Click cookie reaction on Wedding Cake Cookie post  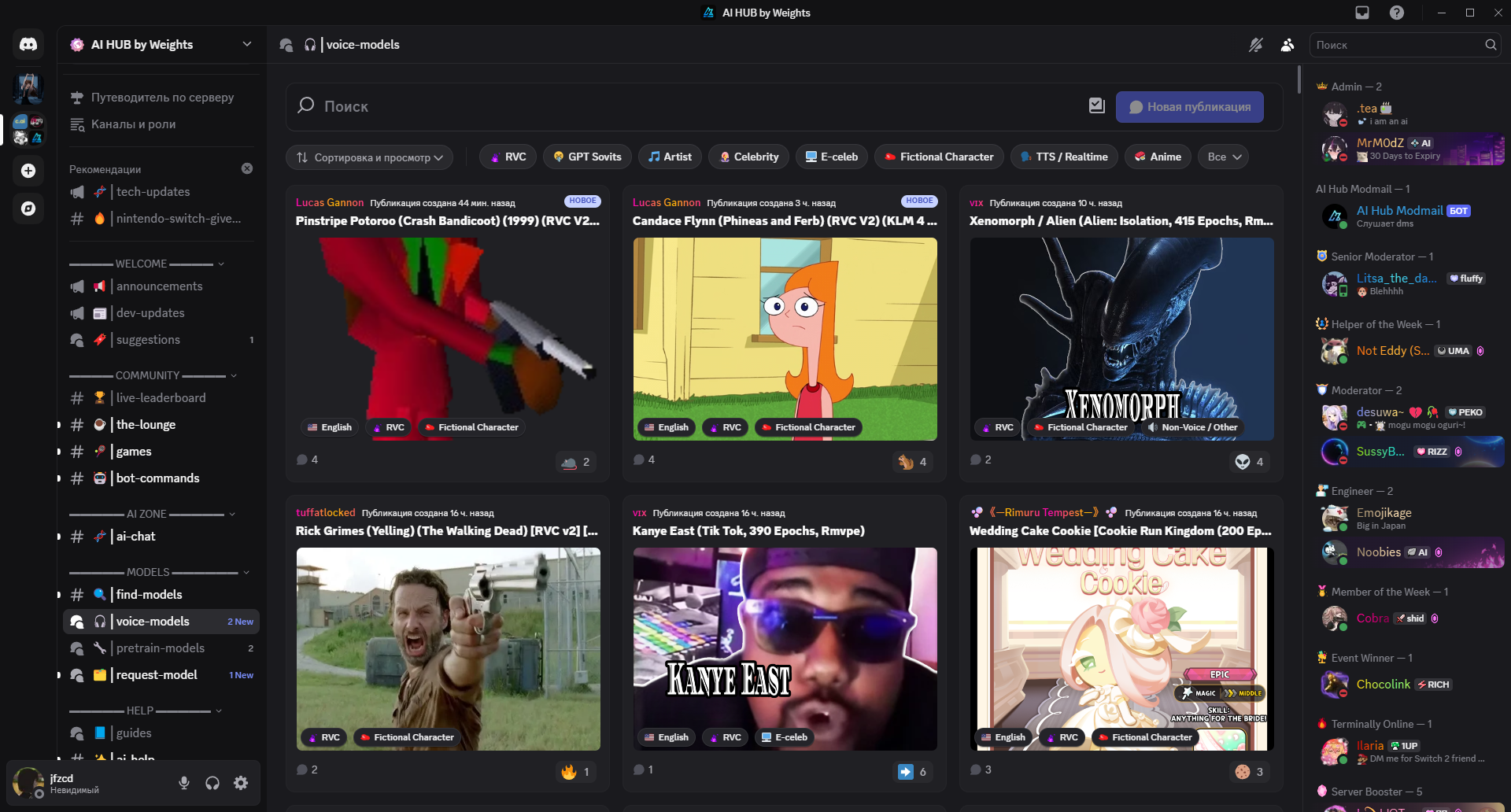[x=1250, y=772]
